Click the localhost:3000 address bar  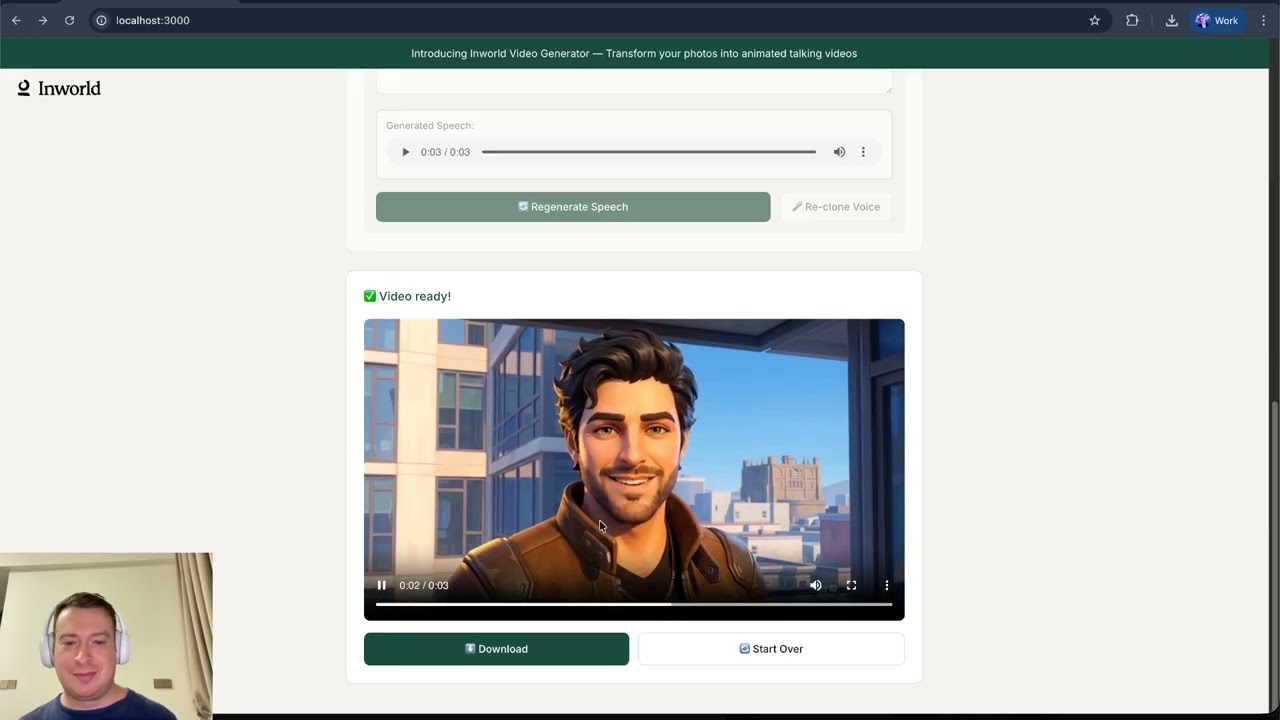pyautogui.click(x=600, y=20)
